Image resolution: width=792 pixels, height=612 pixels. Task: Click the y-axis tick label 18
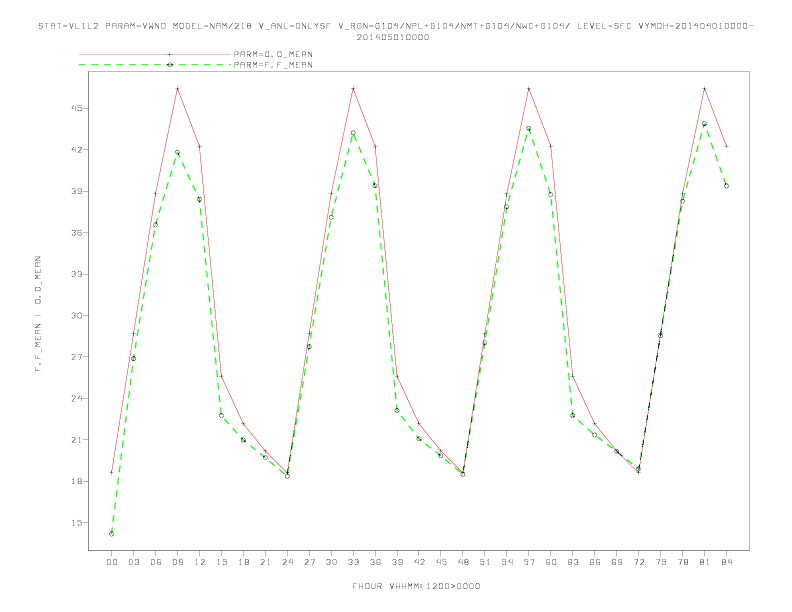pos(77,481)
